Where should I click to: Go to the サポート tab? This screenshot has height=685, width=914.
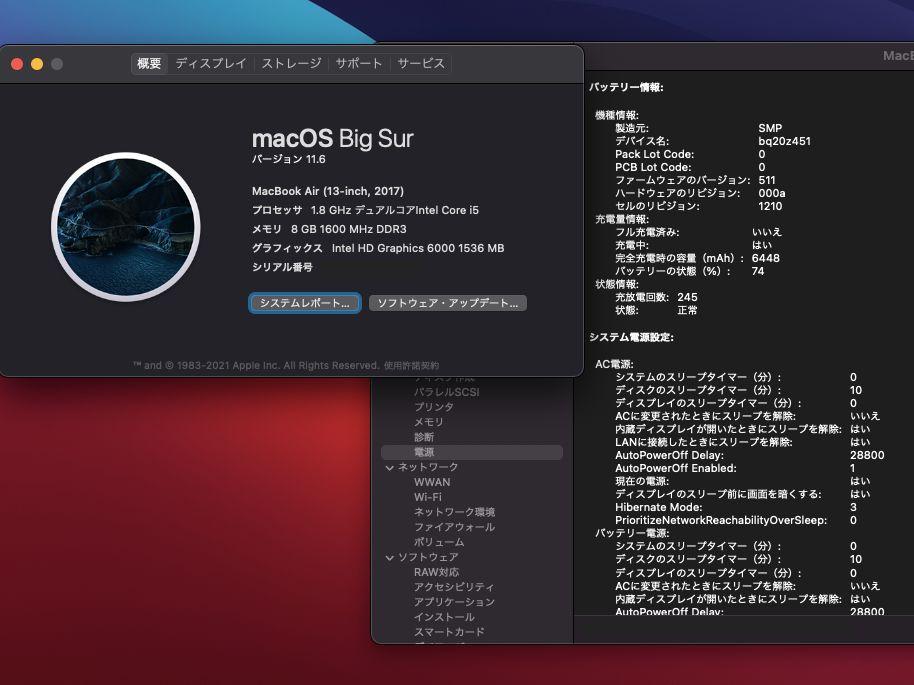coord(358,64)
